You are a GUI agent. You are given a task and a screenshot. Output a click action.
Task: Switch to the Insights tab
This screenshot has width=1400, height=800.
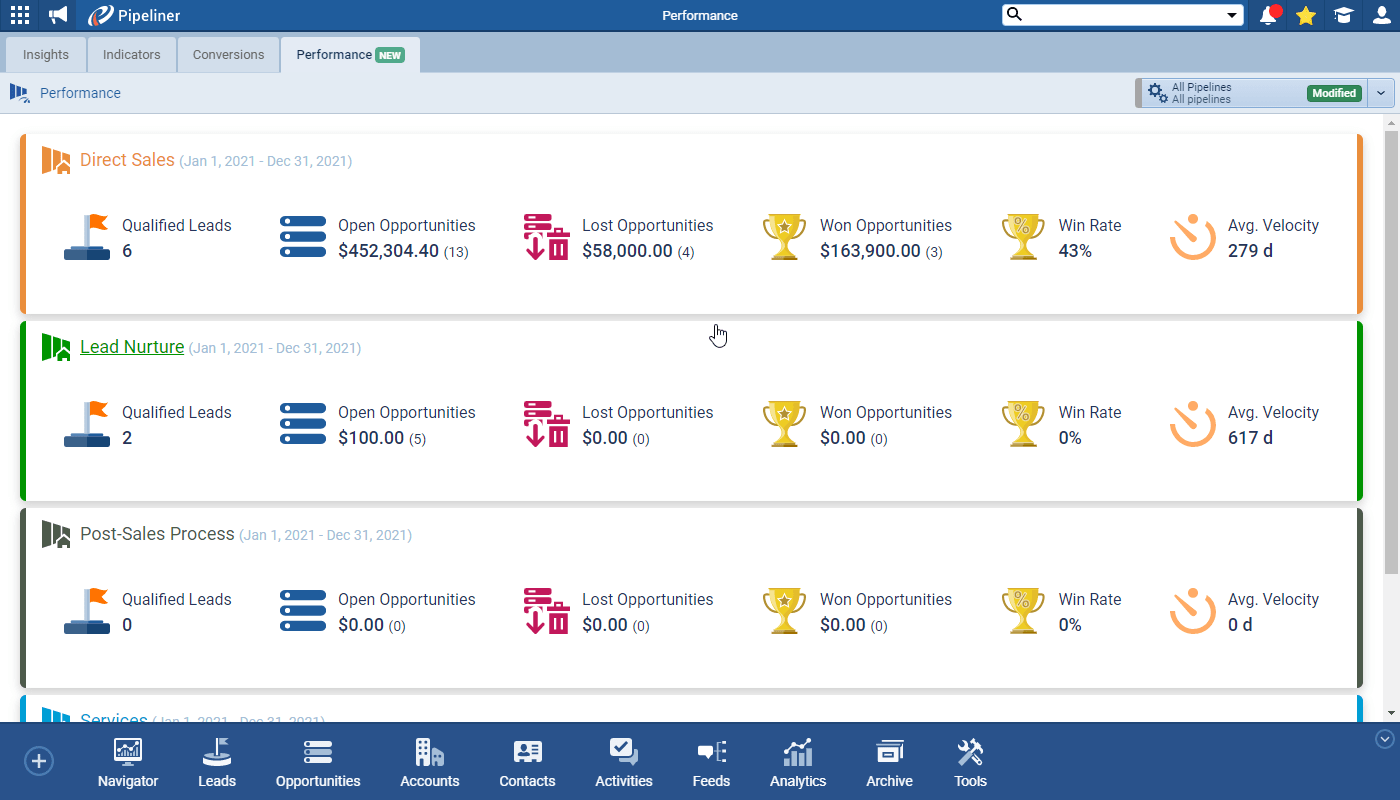tap(46, 55)
